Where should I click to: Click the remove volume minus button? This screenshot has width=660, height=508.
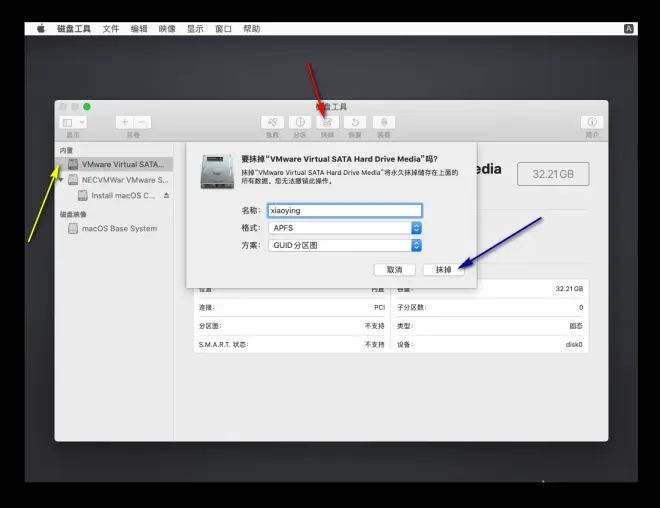coord(142,122)
